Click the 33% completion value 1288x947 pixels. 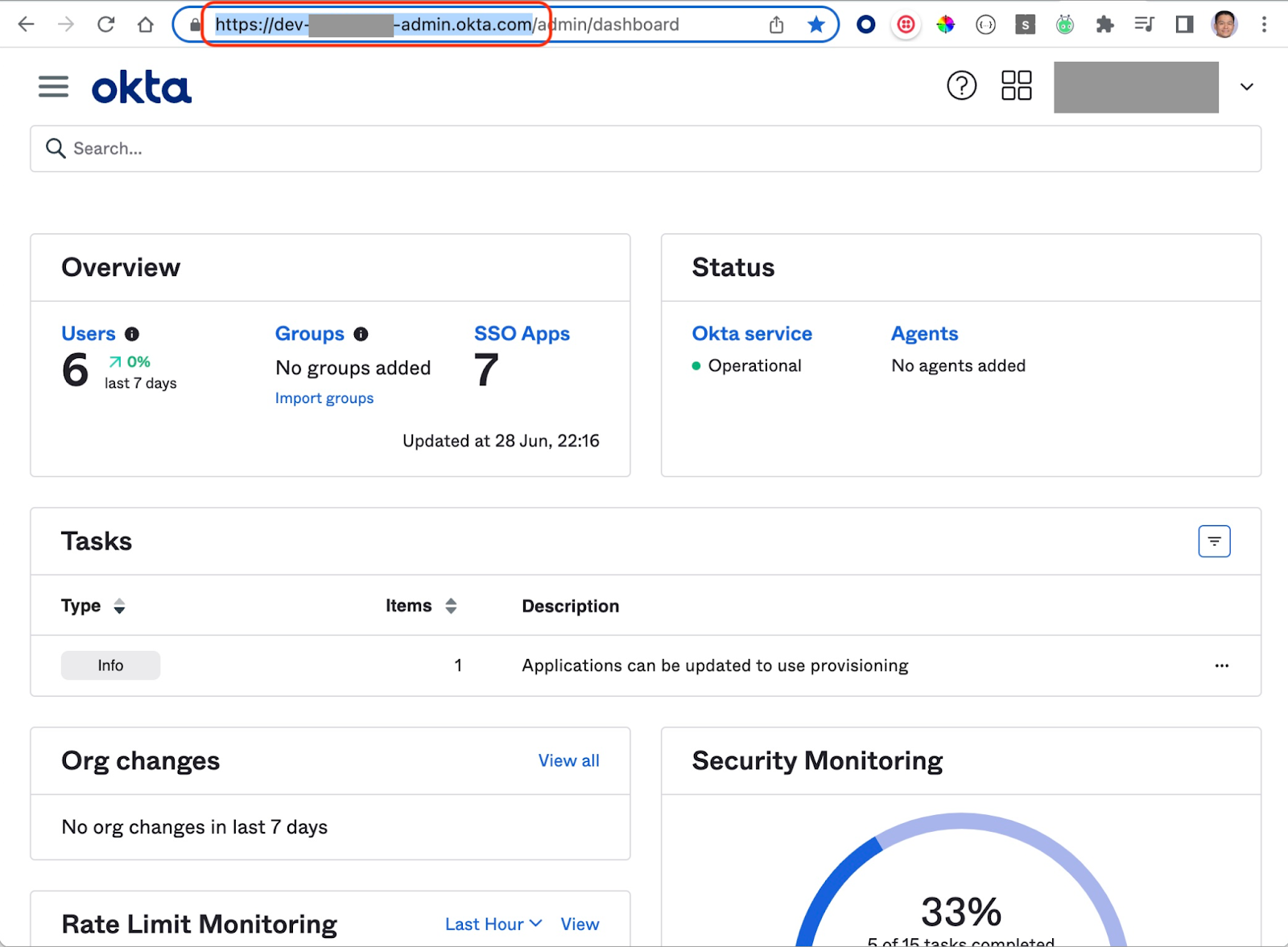point(961,912)
